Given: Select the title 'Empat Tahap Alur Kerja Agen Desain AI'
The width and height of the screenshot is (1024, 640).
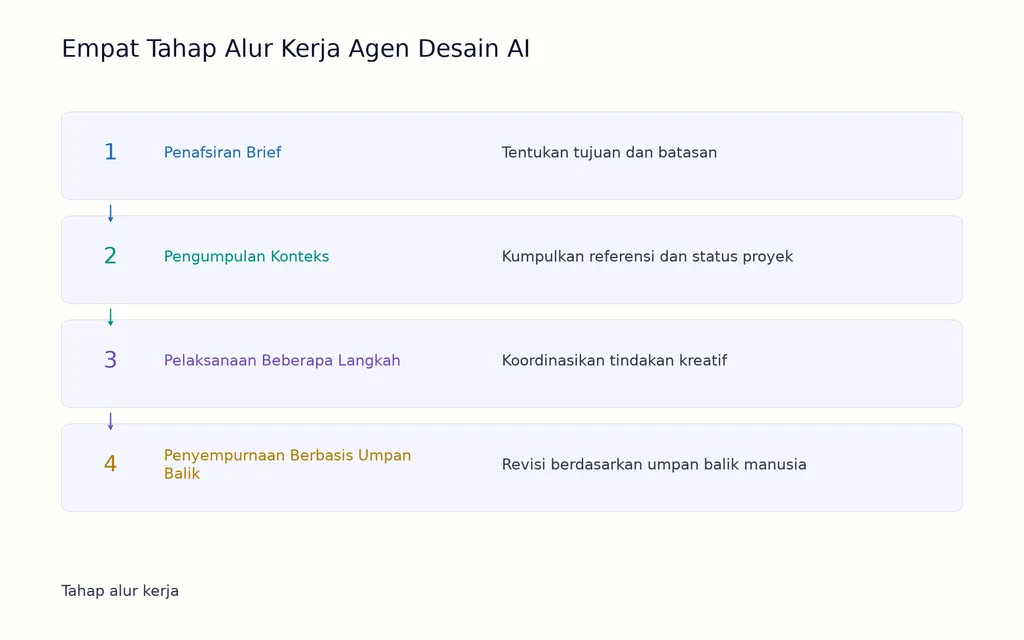Looking at the screenshot, I should pyautogui.click(x=295, y=49).
